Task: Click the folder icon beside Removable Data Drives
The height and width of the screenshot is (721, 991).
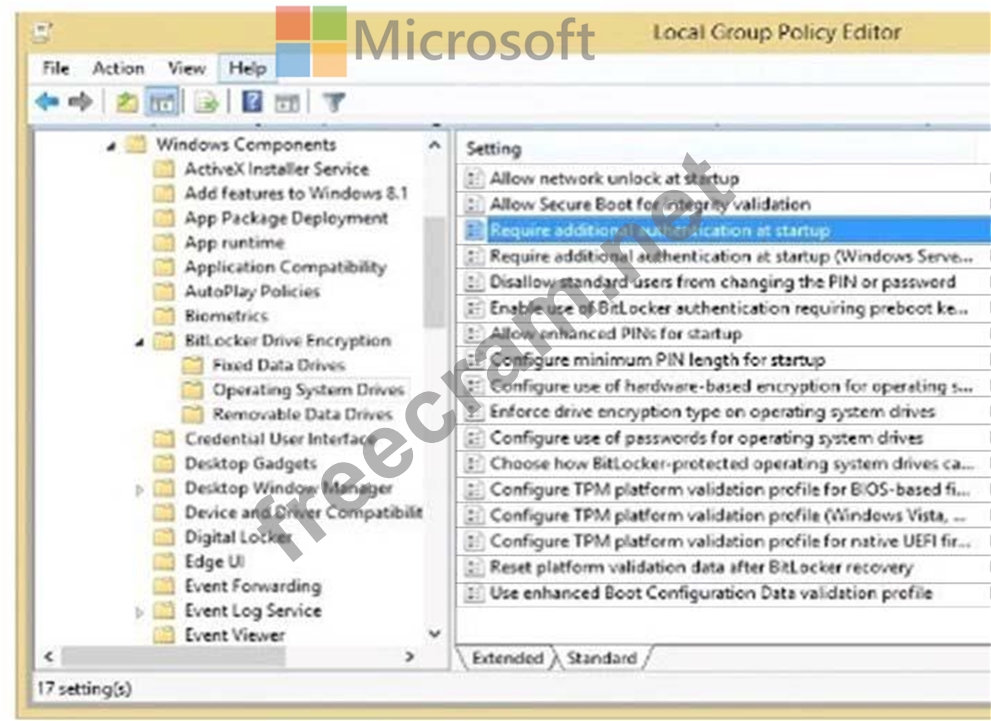Action: pyautogui.click(x=192, y=415)
